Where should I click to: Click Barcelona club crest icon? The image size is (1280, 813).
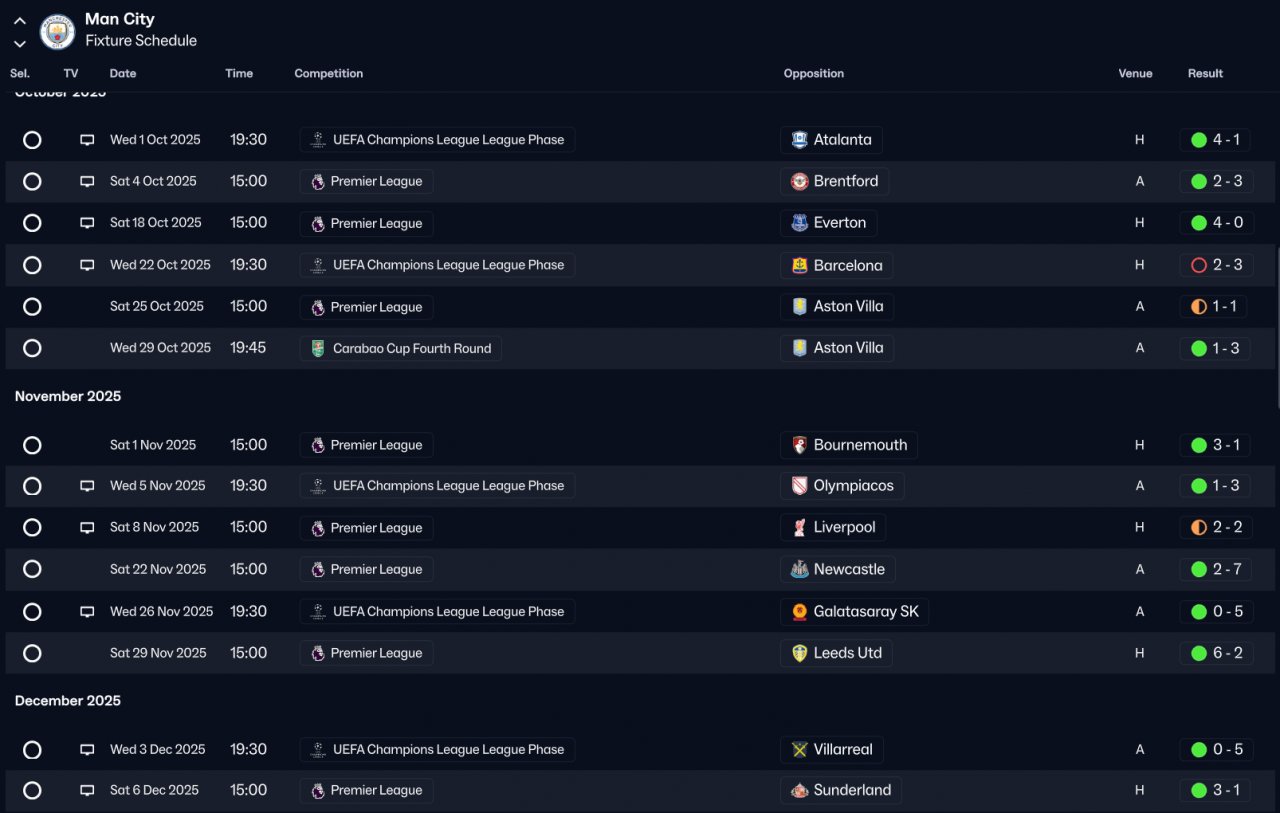click(x=799, y=265)
